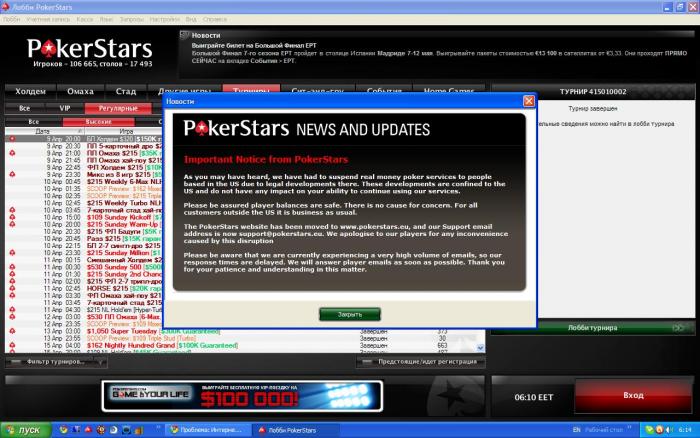Select the Турниры tab
The width and height of the screenshot is (700, 438).
click(251, 88)
